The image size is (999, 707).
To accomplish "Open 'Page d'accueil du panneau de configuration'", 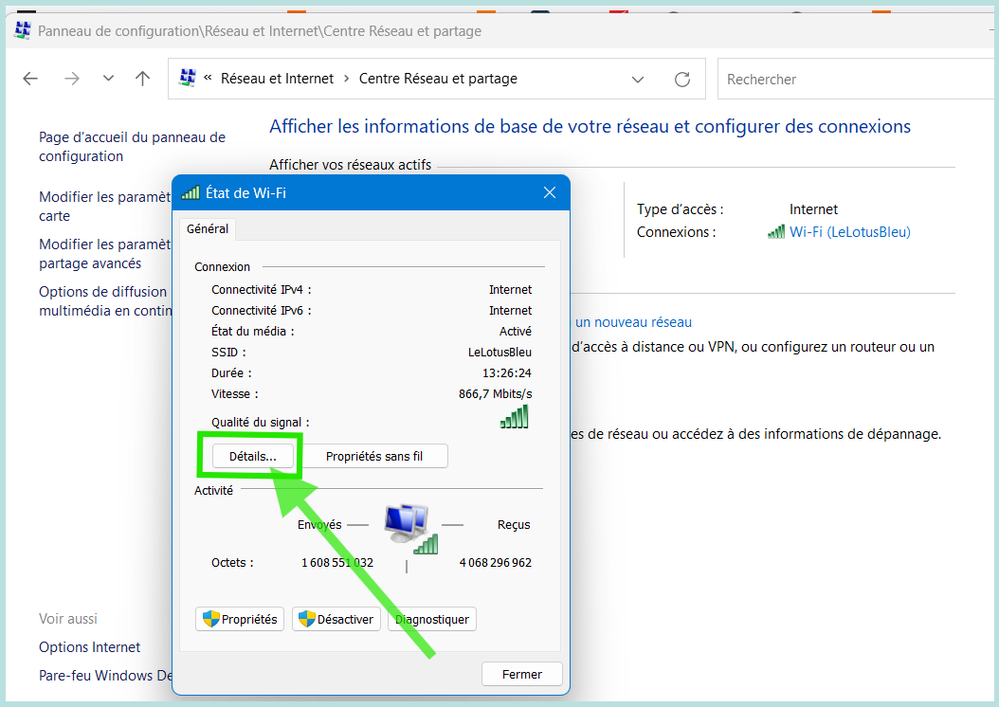I will (132, 146).
